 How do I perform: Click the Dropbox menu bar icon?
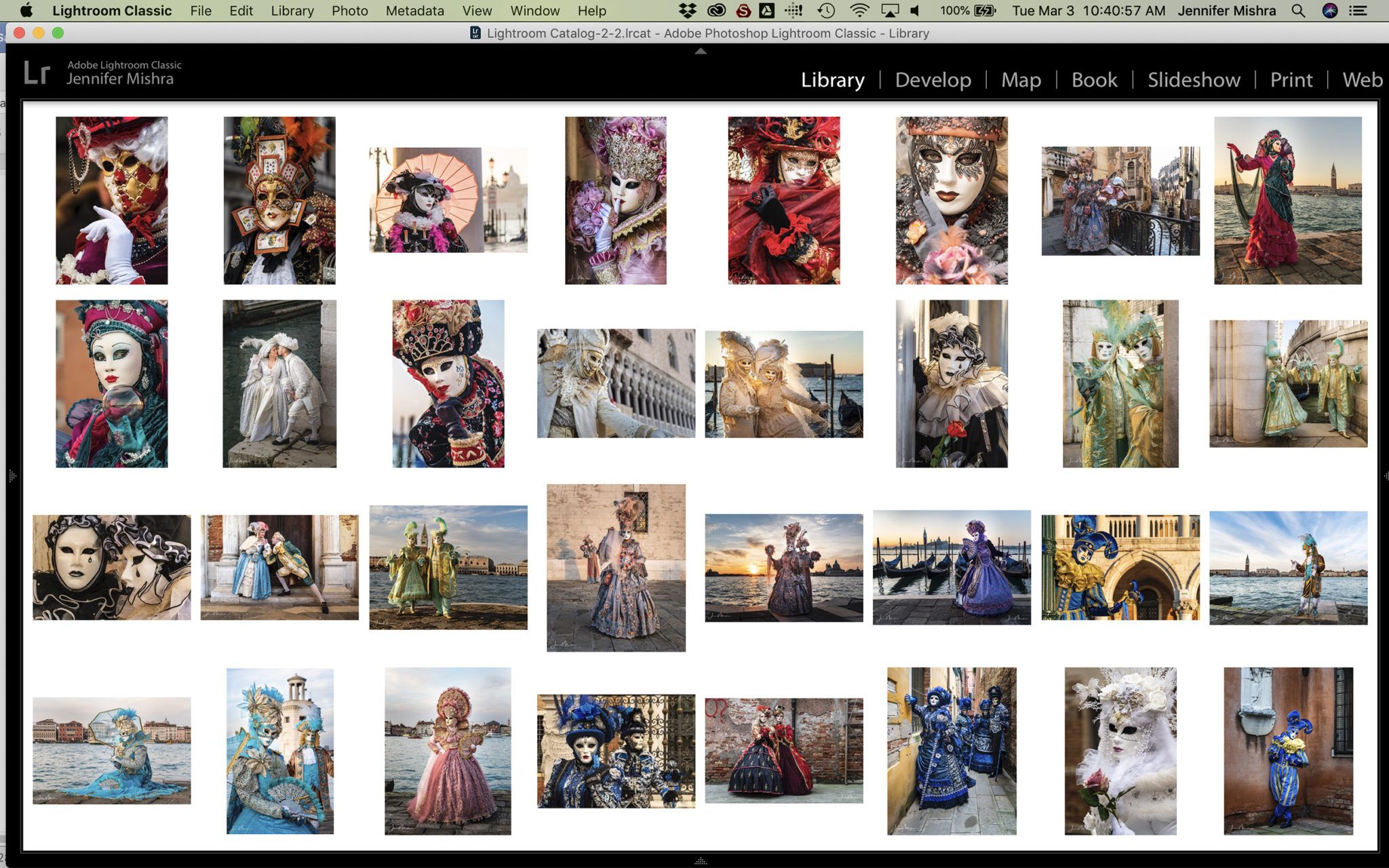[688, 10]
